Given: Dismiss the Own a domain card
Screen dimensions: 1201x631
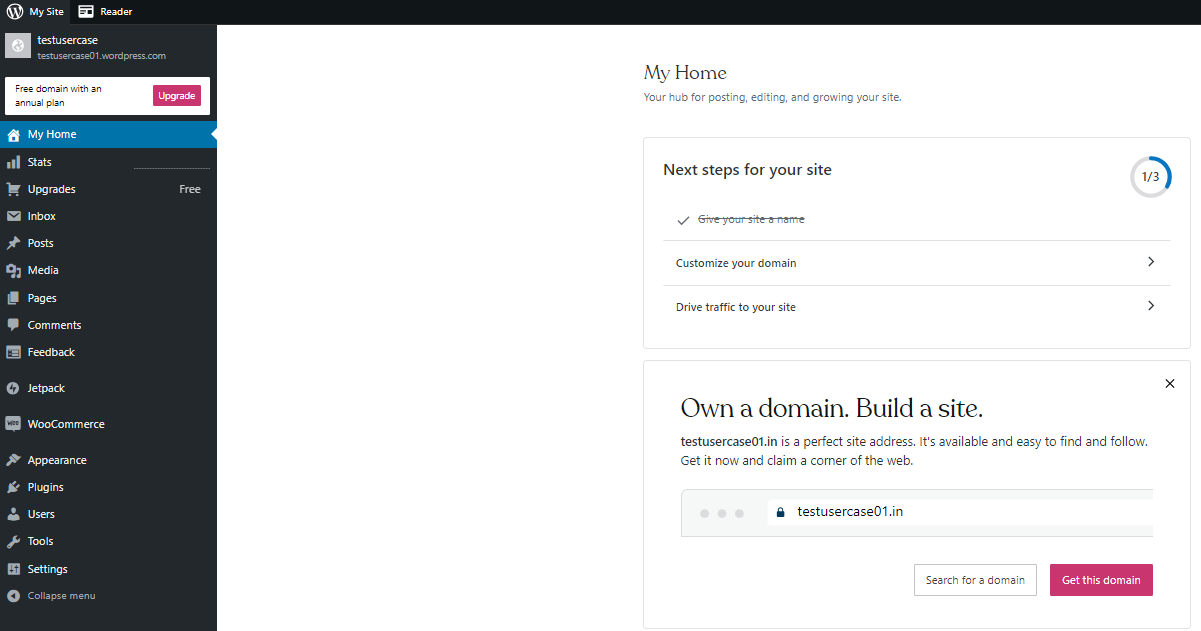Looking at the screenshot, I should 1170,383.
